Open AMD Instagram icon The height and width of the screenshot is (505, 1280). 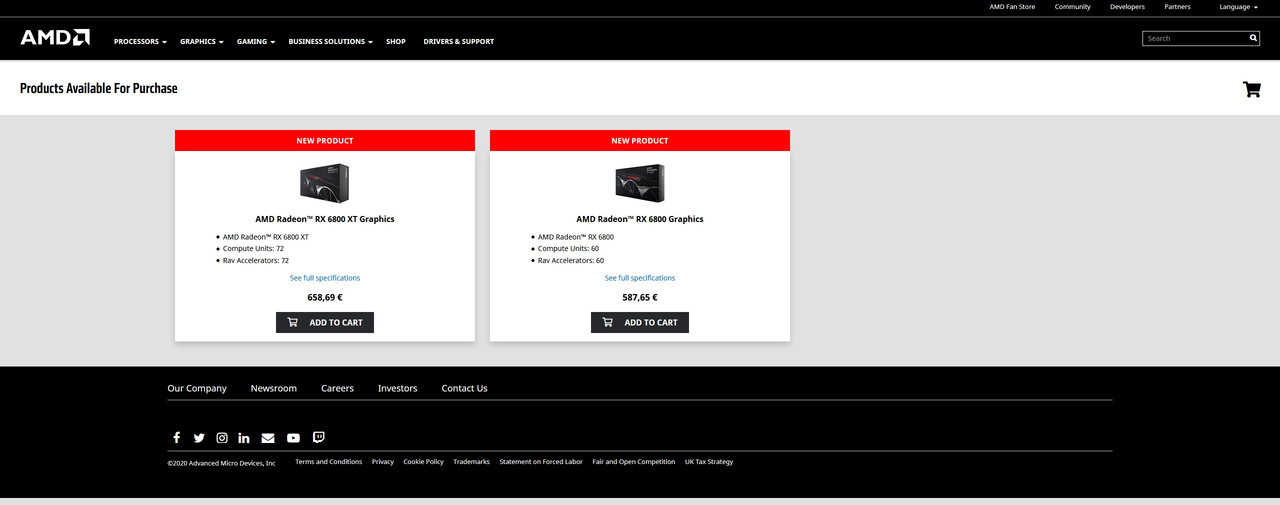tap(222, 438)
